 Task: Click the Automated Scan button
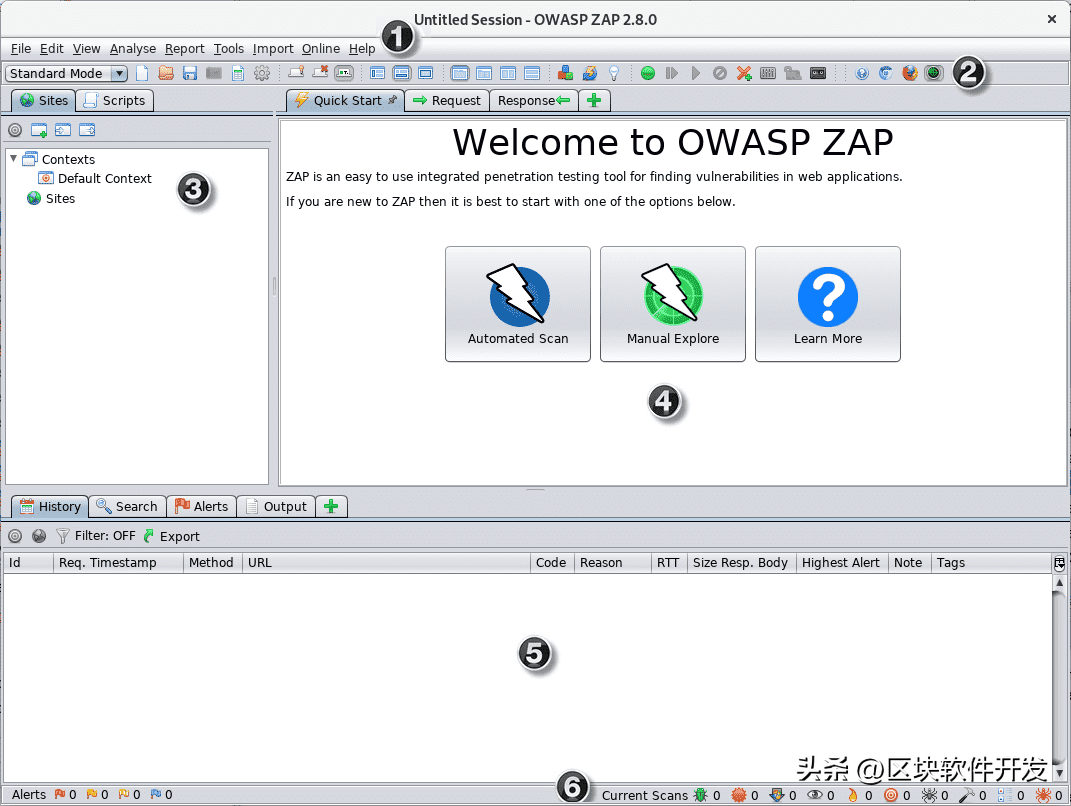(x=518, y=304)
